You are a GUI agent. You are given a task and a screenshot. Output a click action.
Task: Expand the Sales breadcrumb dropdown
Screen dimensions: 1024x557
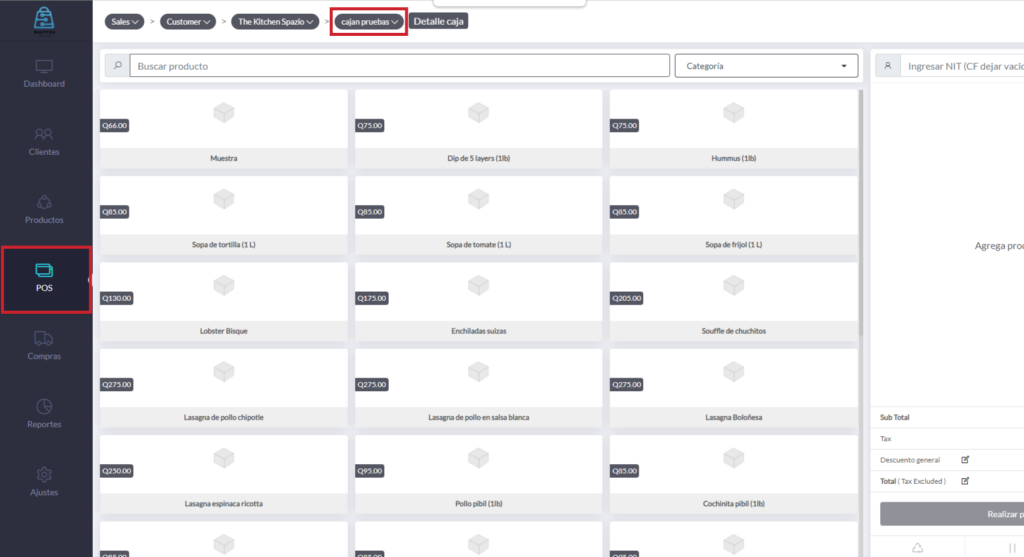(125, 21)
